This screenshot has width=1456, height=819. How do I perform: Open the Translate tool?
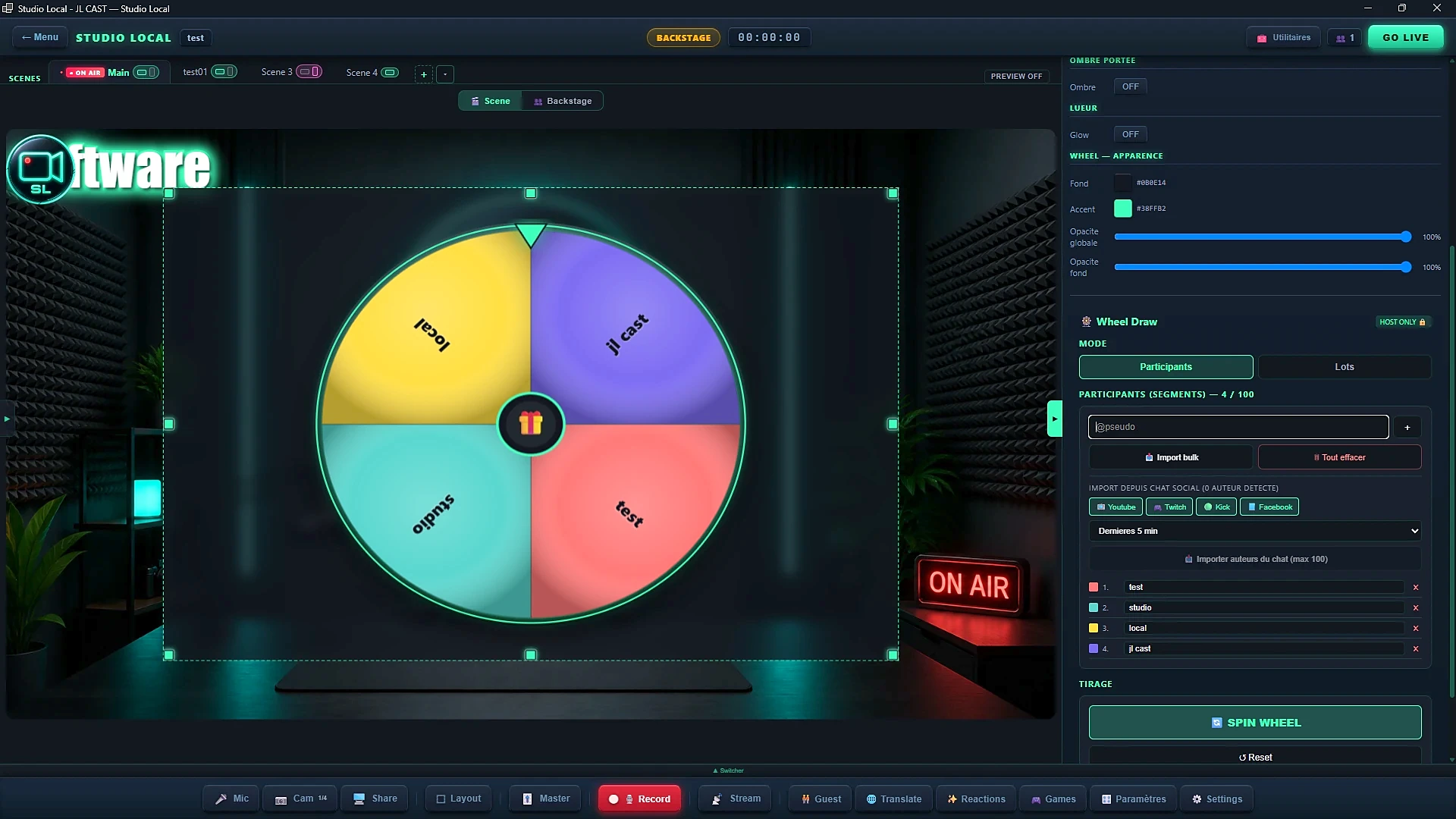(894, 799)
